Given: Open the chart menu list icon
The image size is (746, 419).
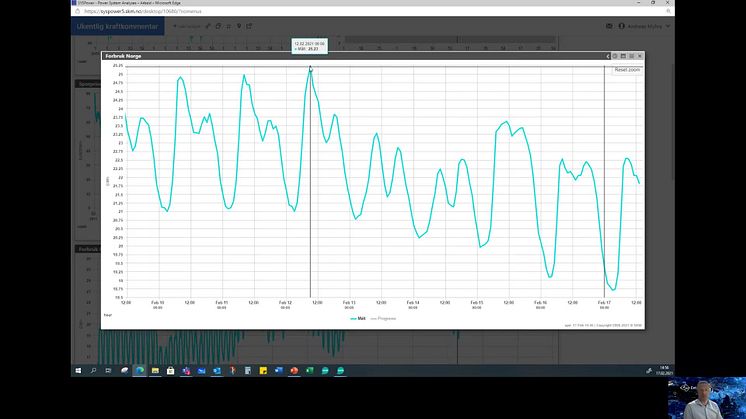Looking at the screenshot, I should [631, 56].
